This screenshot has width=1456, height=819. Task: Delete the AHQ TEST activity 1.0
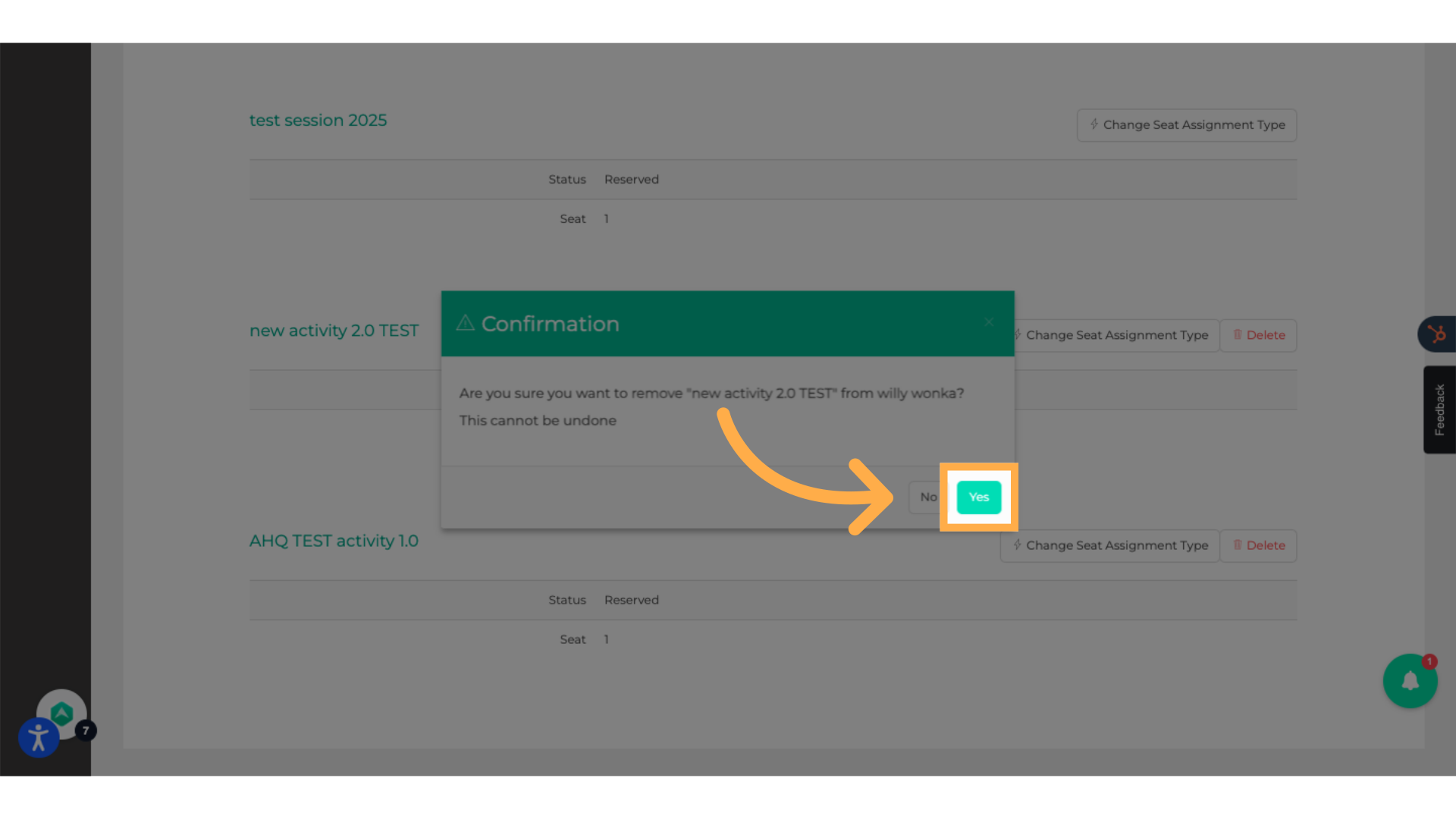(1258, 545)
